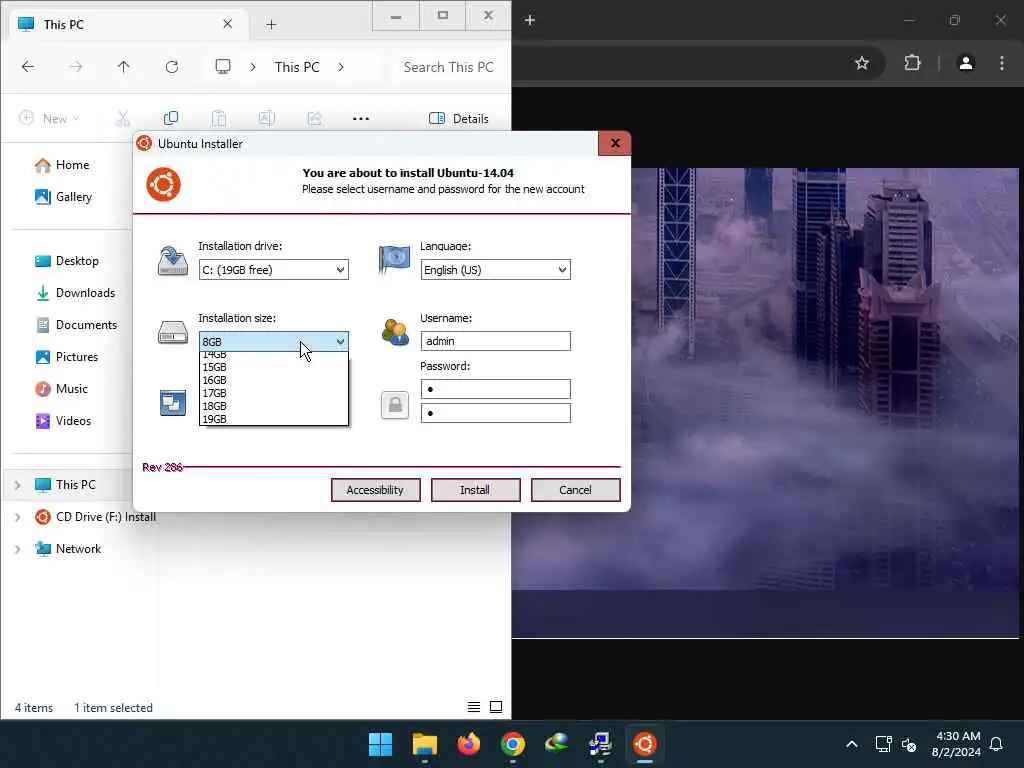Viewport: 1024px width, 768px height.
Task: Select Network in navigation pane
Action: pos(69,549)
